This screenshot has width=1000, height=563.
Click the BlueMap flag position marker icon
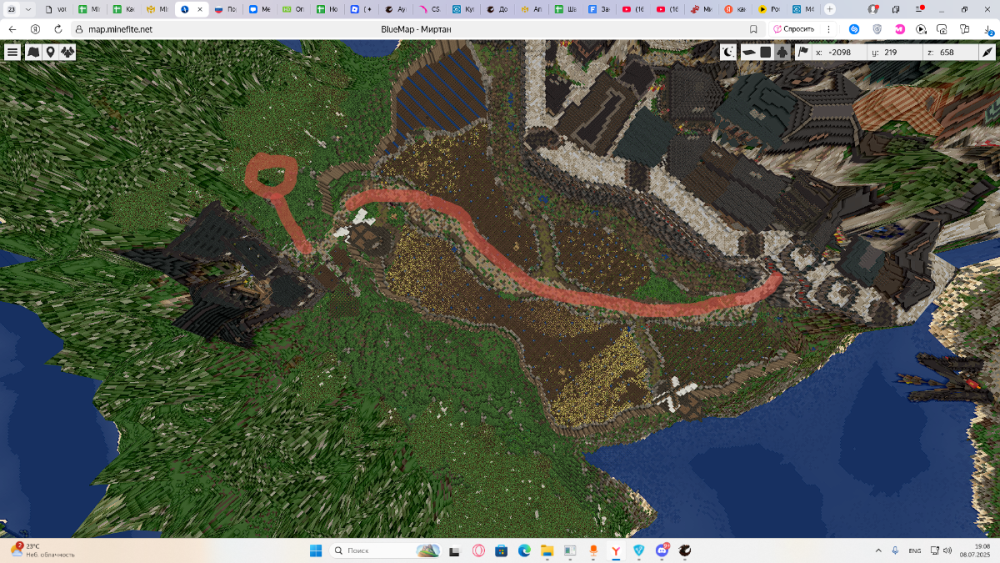pyautogui.click(x=802, y=52)
